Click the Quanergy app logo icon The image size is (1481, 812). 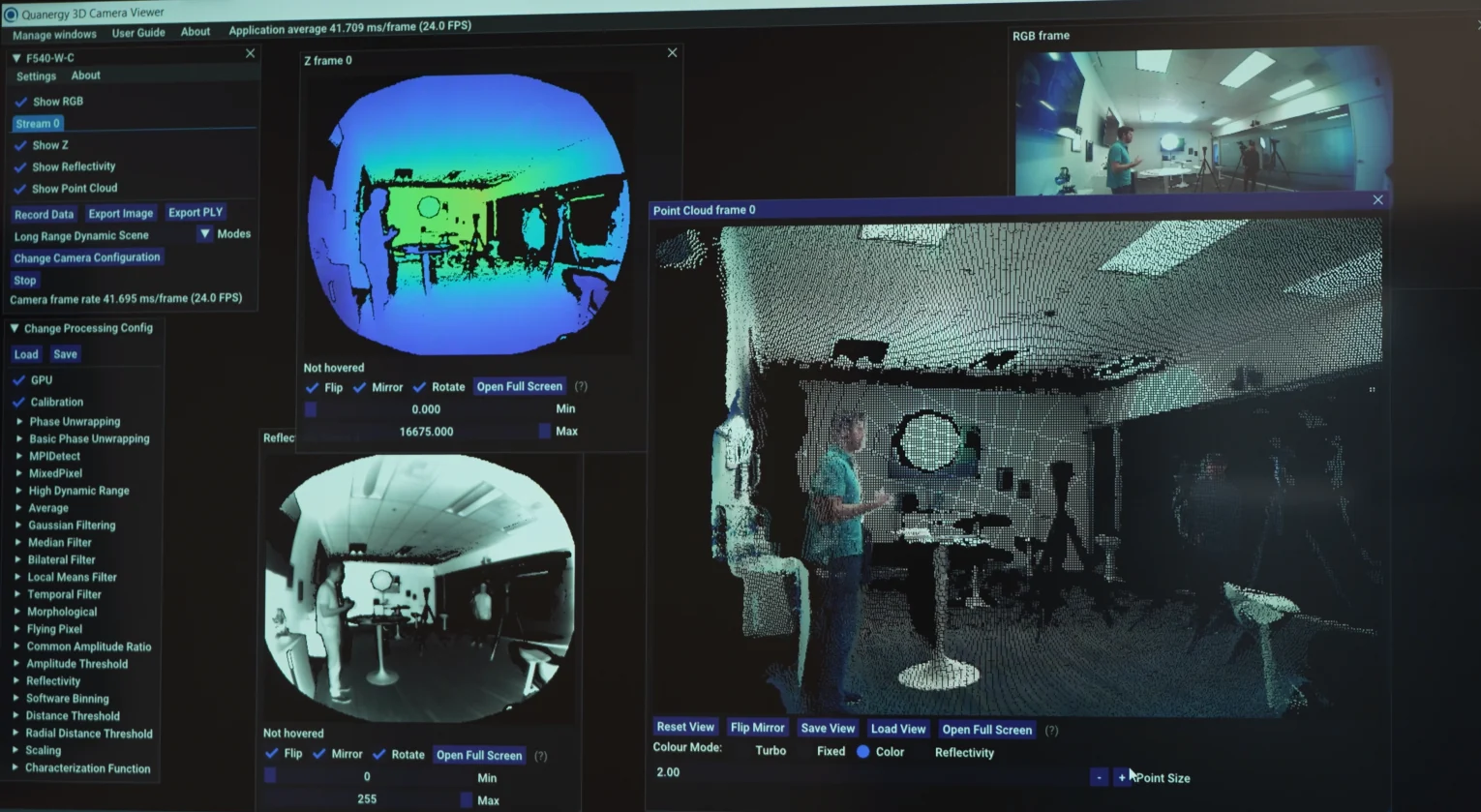[x=11, y=15]
